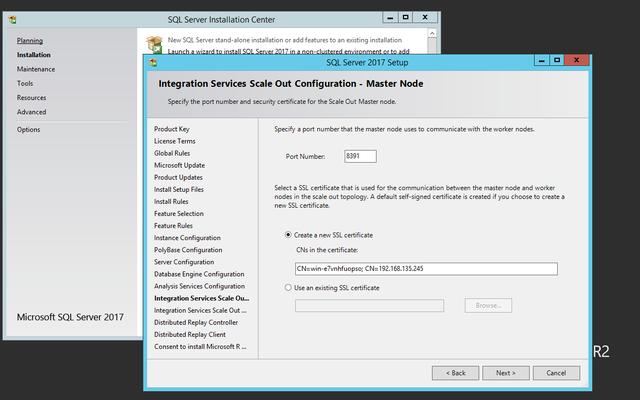Image resolution: width=640 pixels, height=400 pixels.
Task: Select Product Key step
Action: [x=171, y=129]
